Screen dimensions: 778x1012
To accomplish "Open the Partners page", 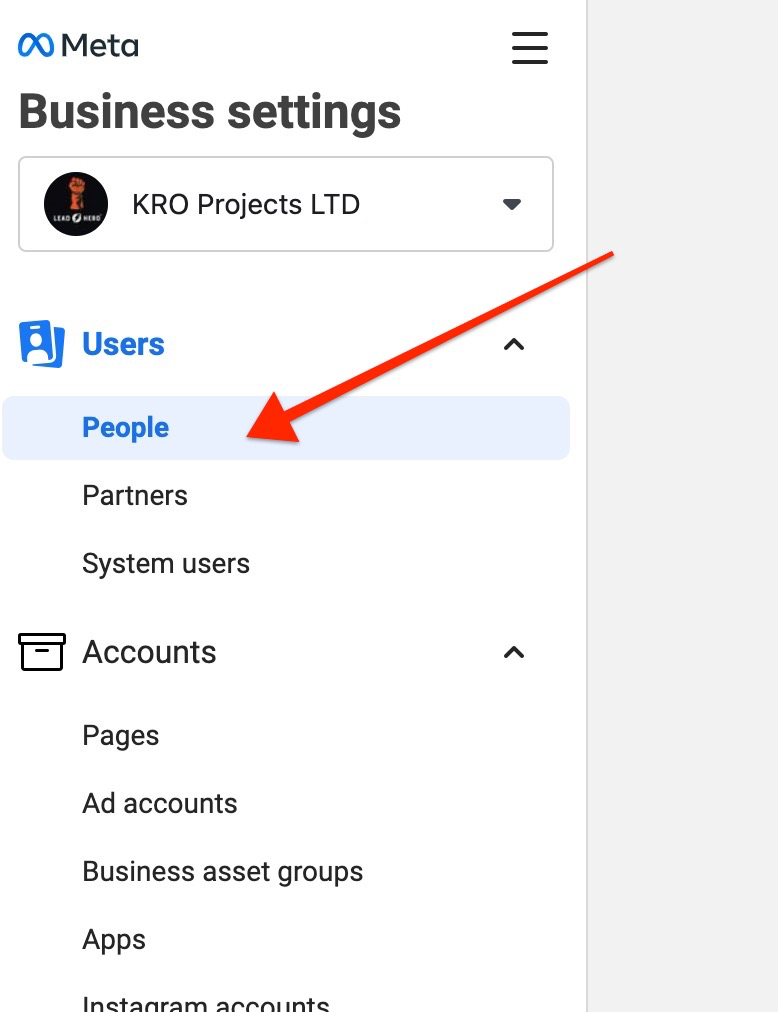I will (x=135, y=496).
